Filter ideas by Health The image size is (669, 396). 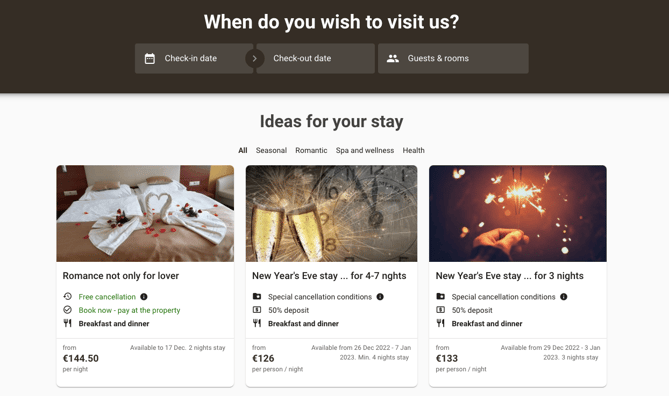[x=413, y=150]
